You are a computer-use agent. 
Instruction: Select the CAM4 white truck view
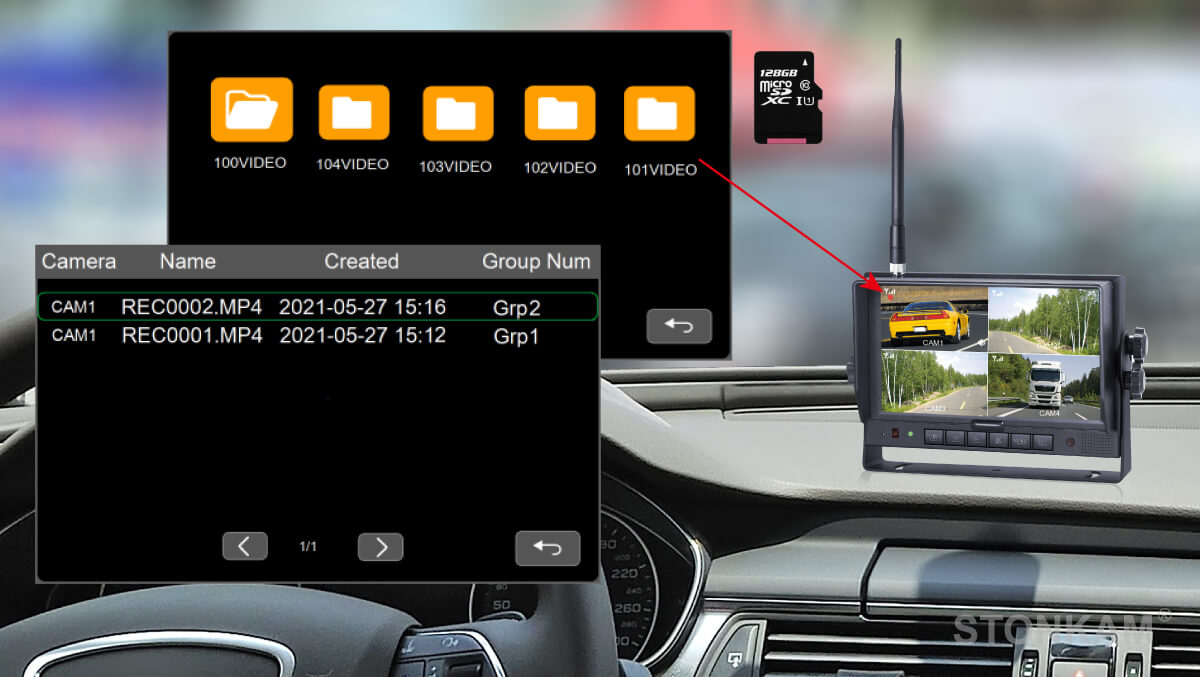(x=1043, y=382)
